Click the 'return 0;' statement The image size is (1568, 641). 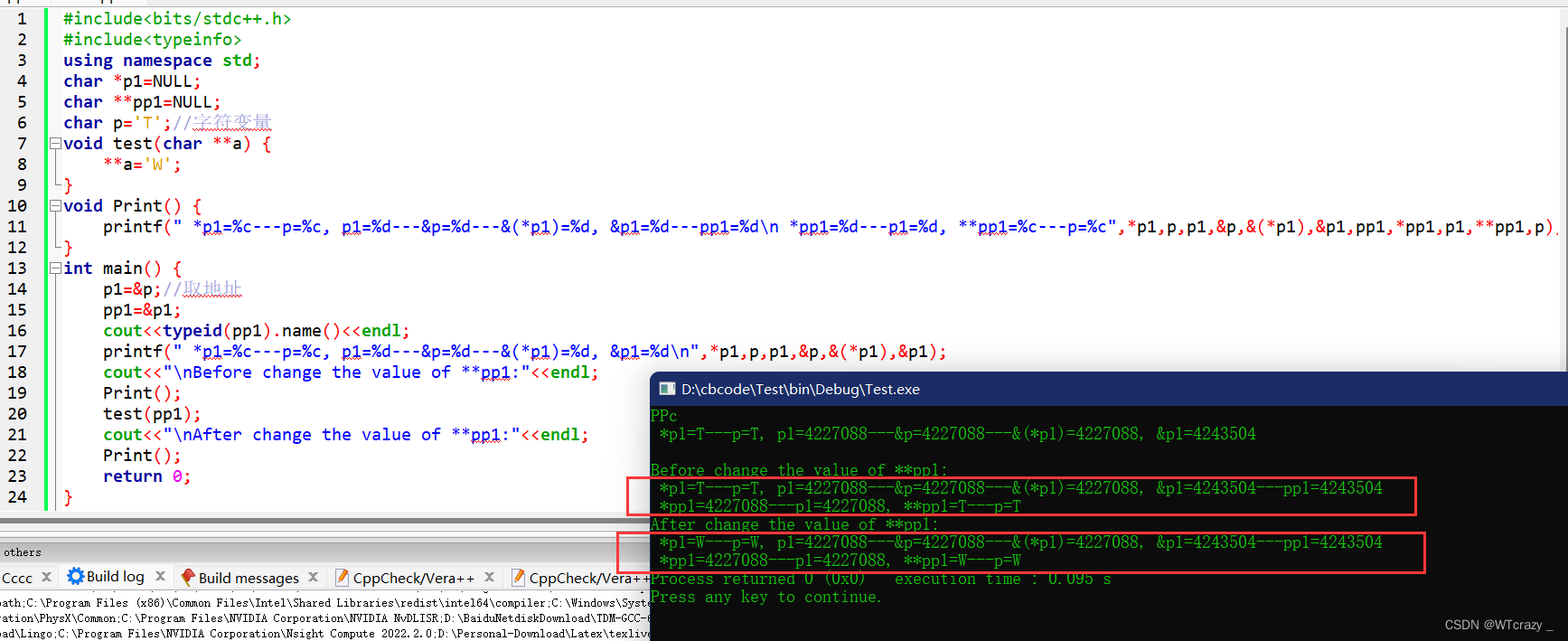[x=146, y=476]
